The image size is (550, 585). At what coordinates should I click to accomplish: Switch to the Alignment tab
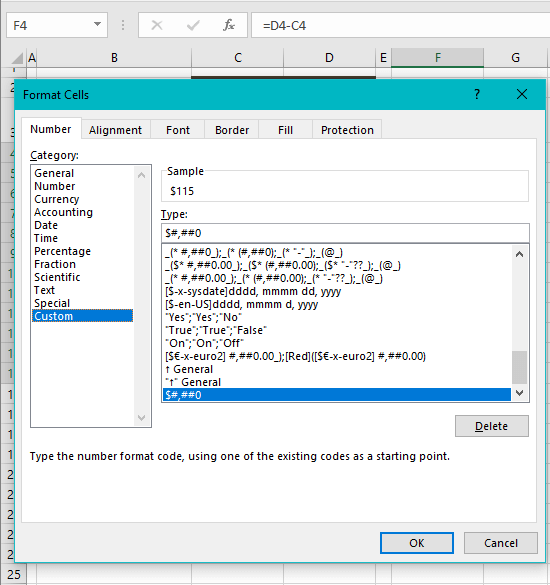[x=115, y=130]
